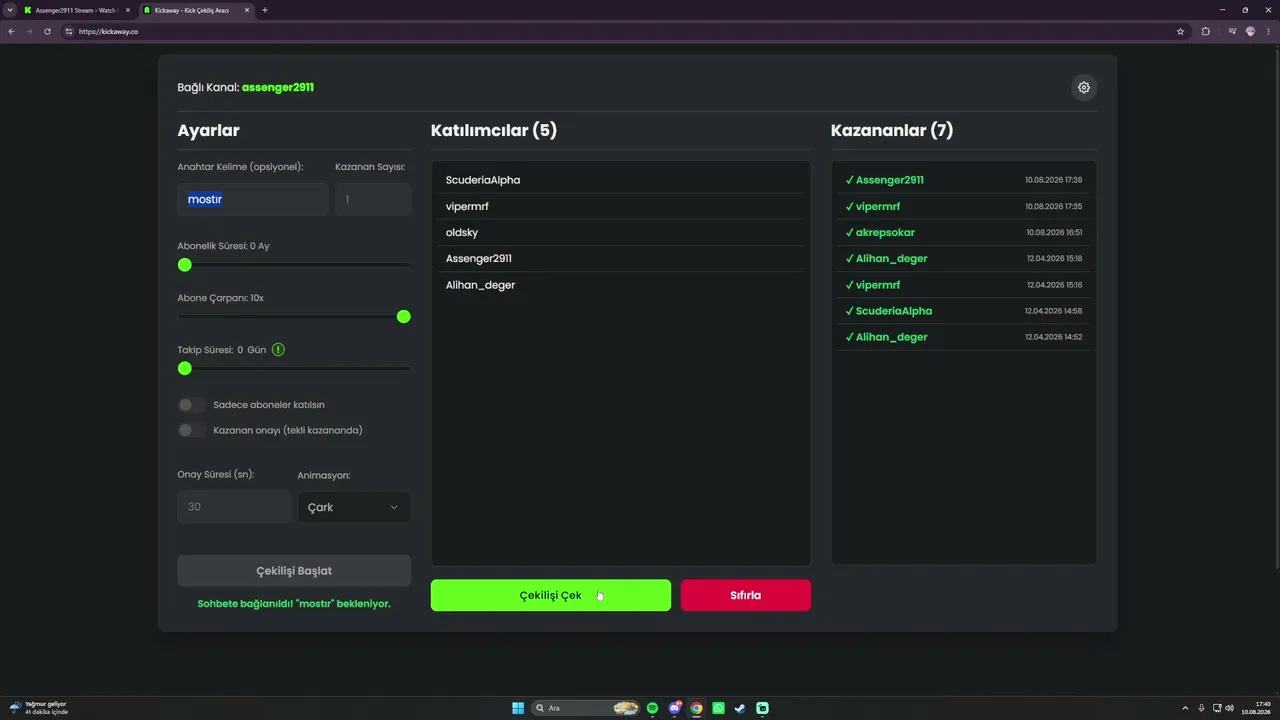Open the weather widget Yağmur geliyor
1280x720 pixels.
pyautogui.click(x=40, y=708)
